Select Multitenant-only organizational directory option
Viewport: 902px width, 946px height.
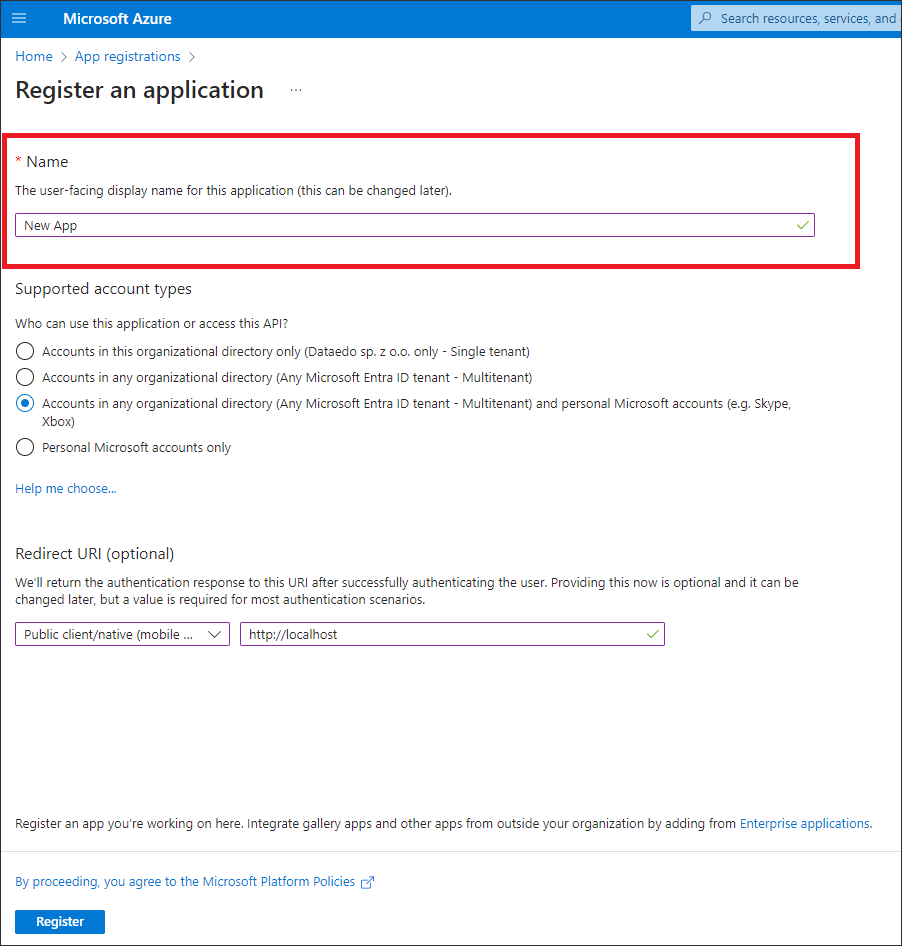coord(26,378)
